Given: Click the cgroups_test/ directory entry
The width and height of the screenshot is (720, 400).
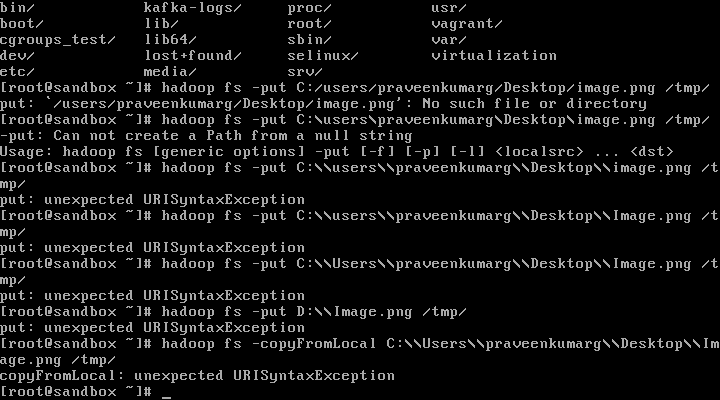Looking at the screenshot, I should (57, 40).
